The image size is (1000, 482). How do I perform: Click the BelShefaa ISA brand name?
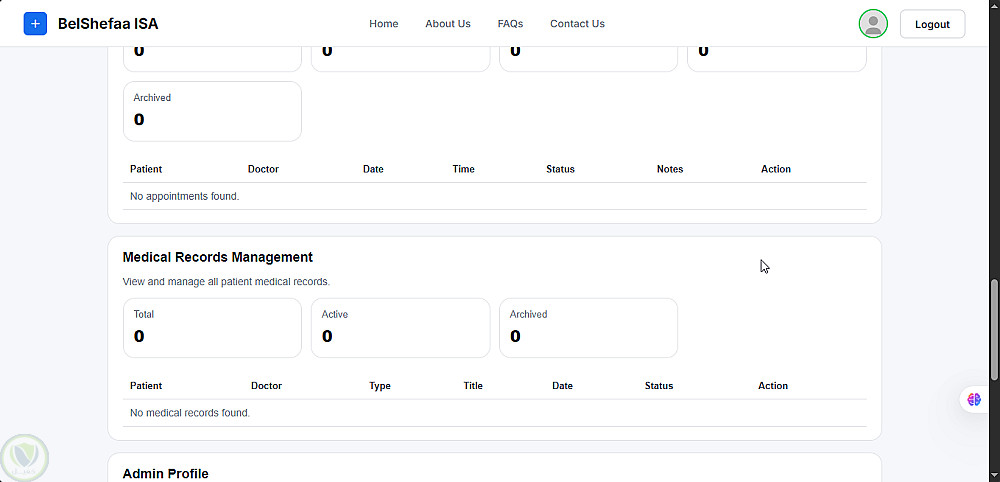108,24
